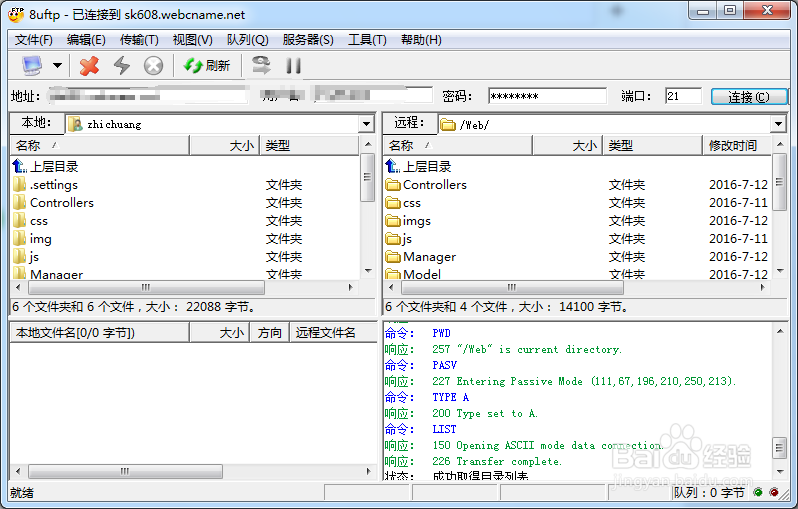Click the green refresh 刷新 button
Image resolution: width=798 pixels, height=509 pixels.
[x=207, y=65]
